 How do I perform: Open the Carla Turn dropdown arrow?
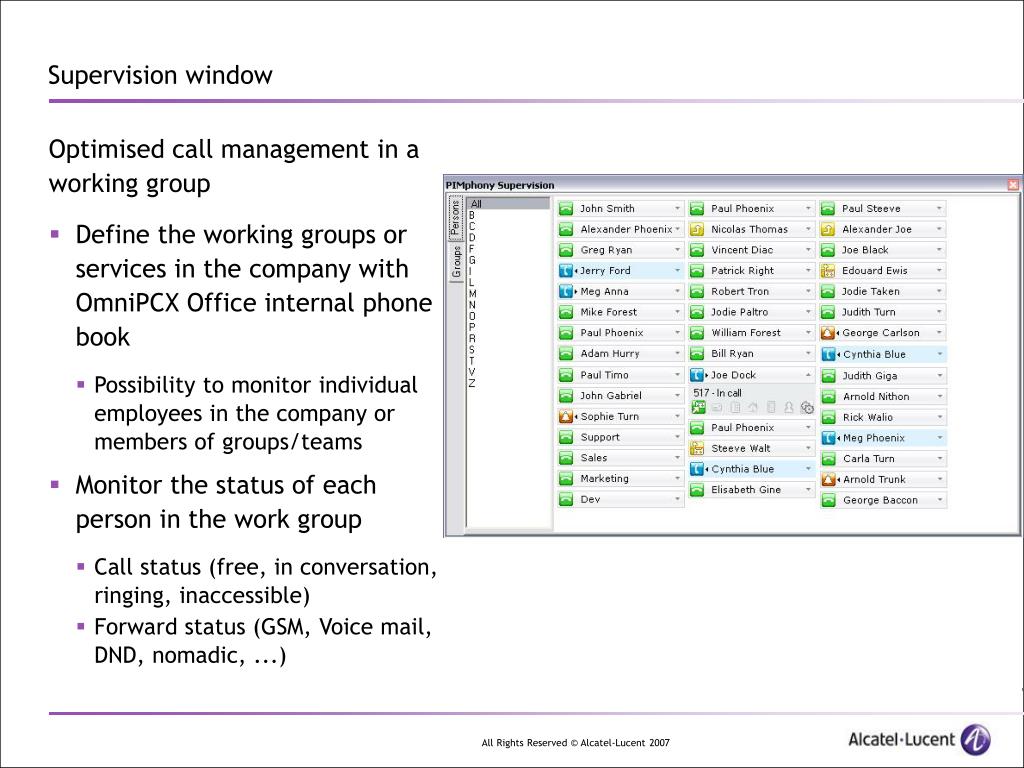[x=940, y=459]
